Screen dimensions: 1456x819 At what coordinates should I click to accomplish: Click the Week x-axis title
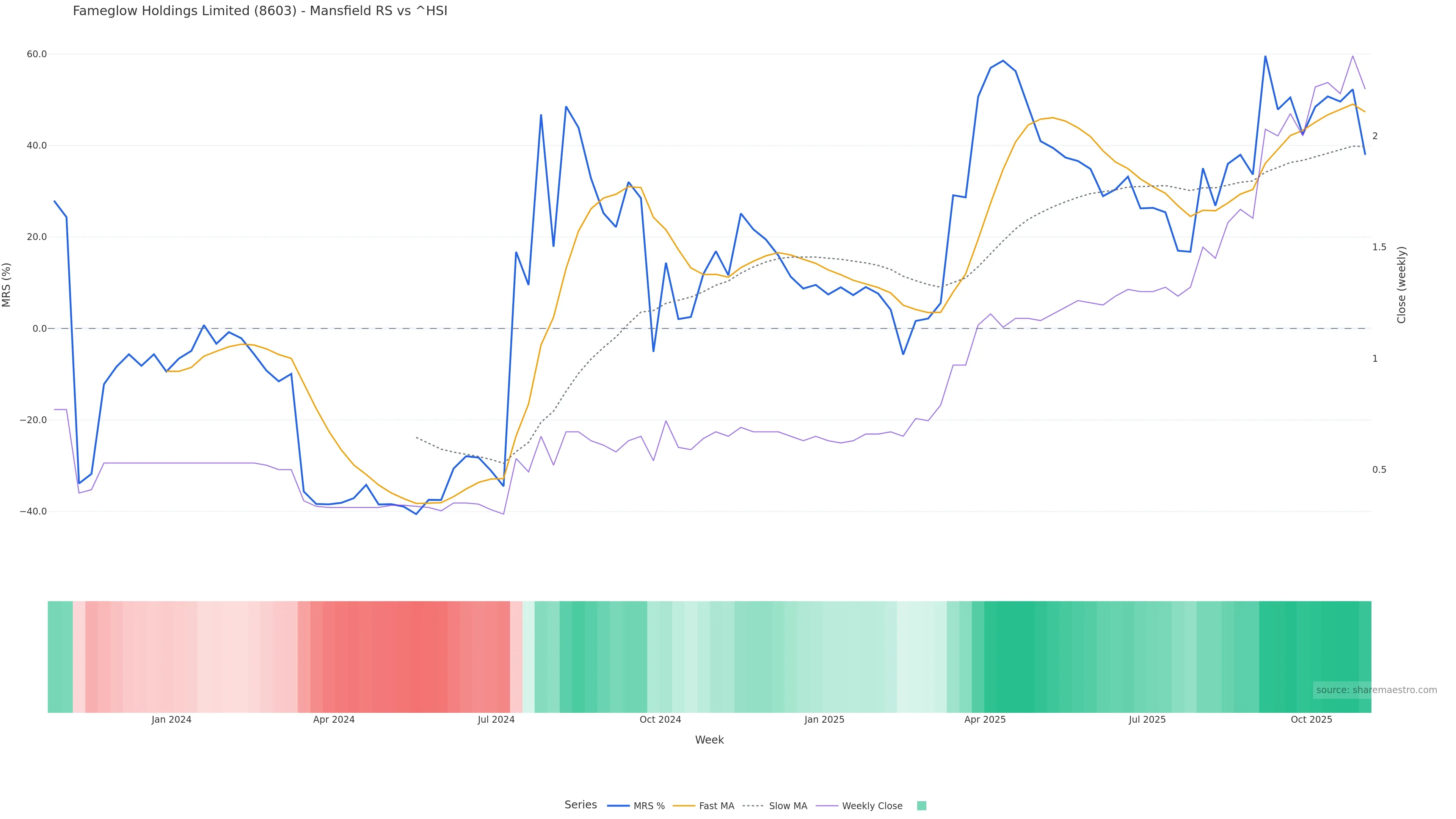[709, 740]
